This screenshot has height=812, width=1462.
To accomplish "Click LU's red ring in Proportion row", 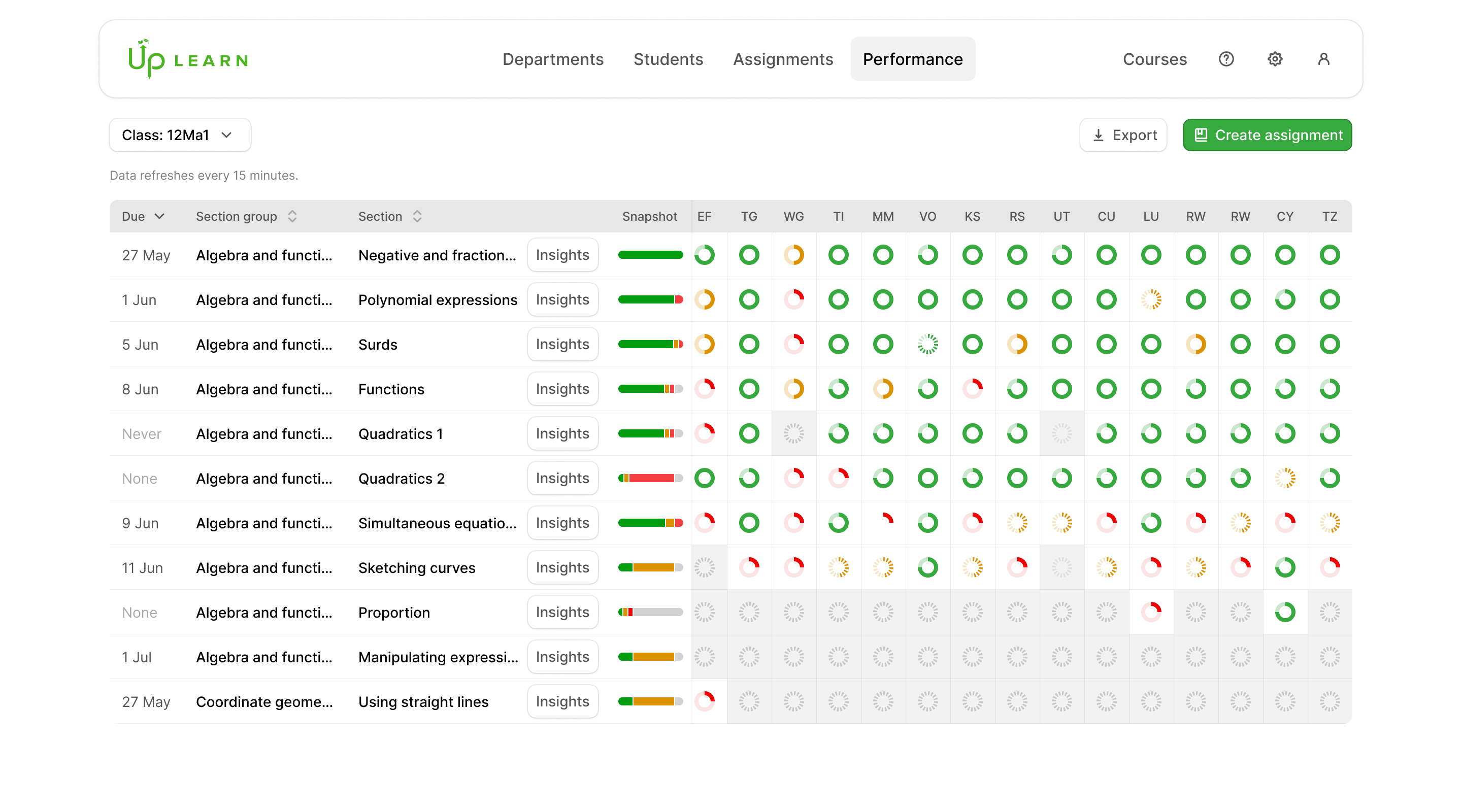I will 1151,612.
